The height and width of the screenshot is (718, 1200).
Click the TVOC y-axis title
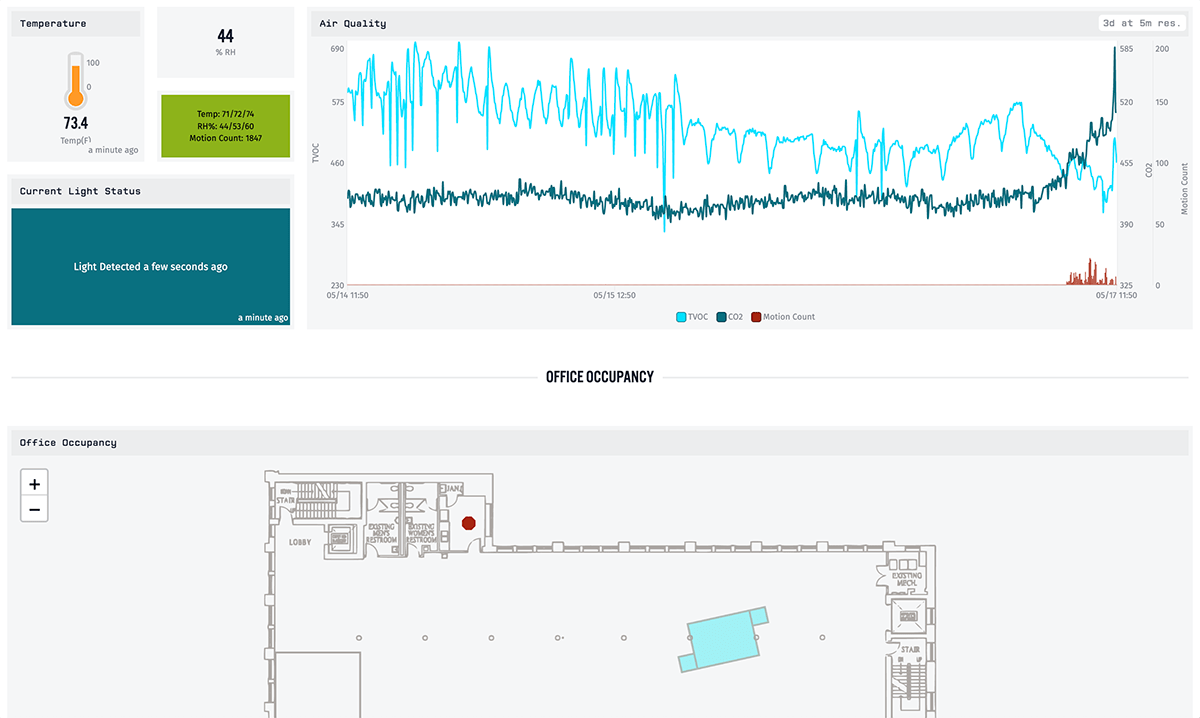(x=316, y=153)
